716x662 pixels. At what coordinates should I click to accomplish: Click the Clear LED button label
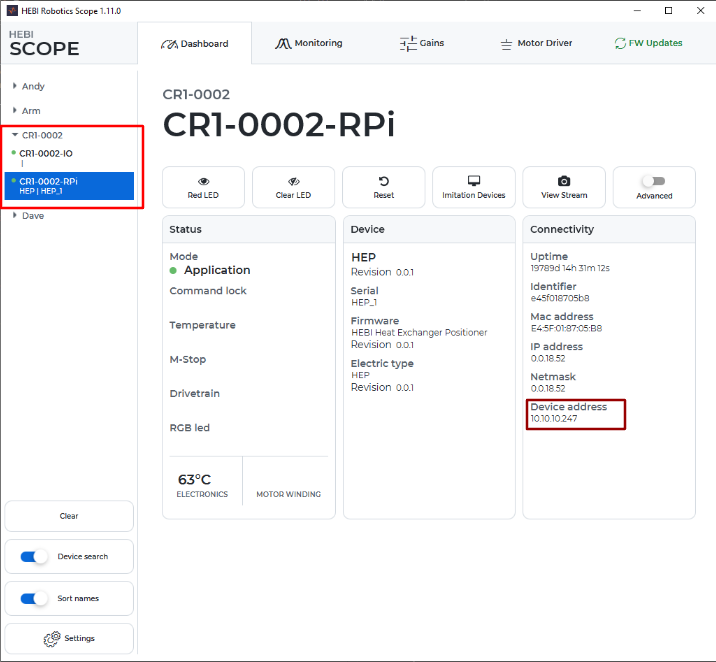click(x=293, y=195)
